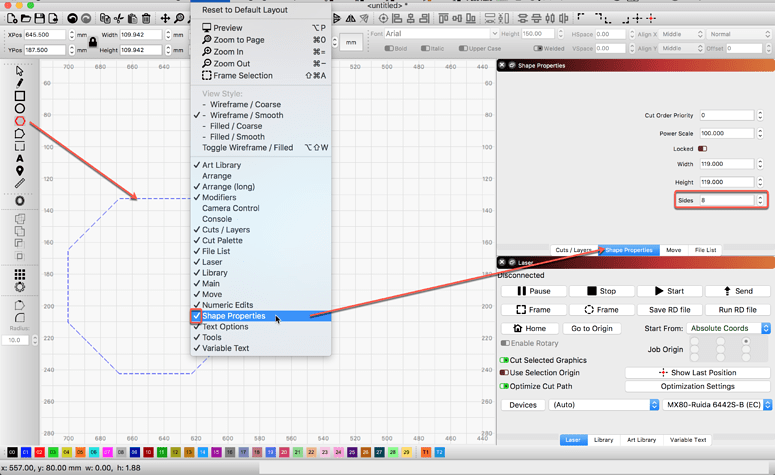
Task: Click the New file icon
Action: (x=12, y=19)
